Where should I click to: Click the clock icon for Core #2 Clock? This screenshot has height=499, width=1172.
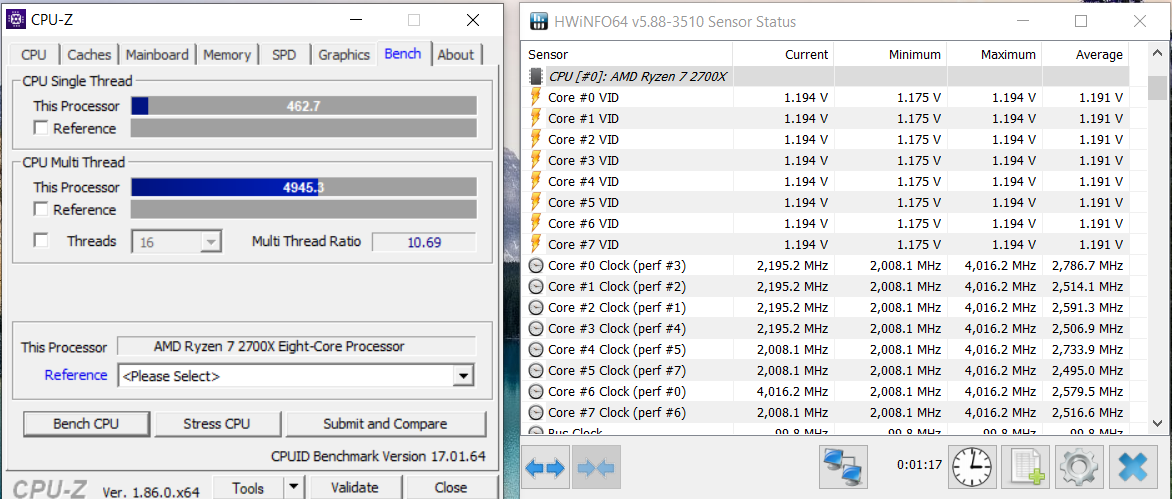click(x=536, y=307)
